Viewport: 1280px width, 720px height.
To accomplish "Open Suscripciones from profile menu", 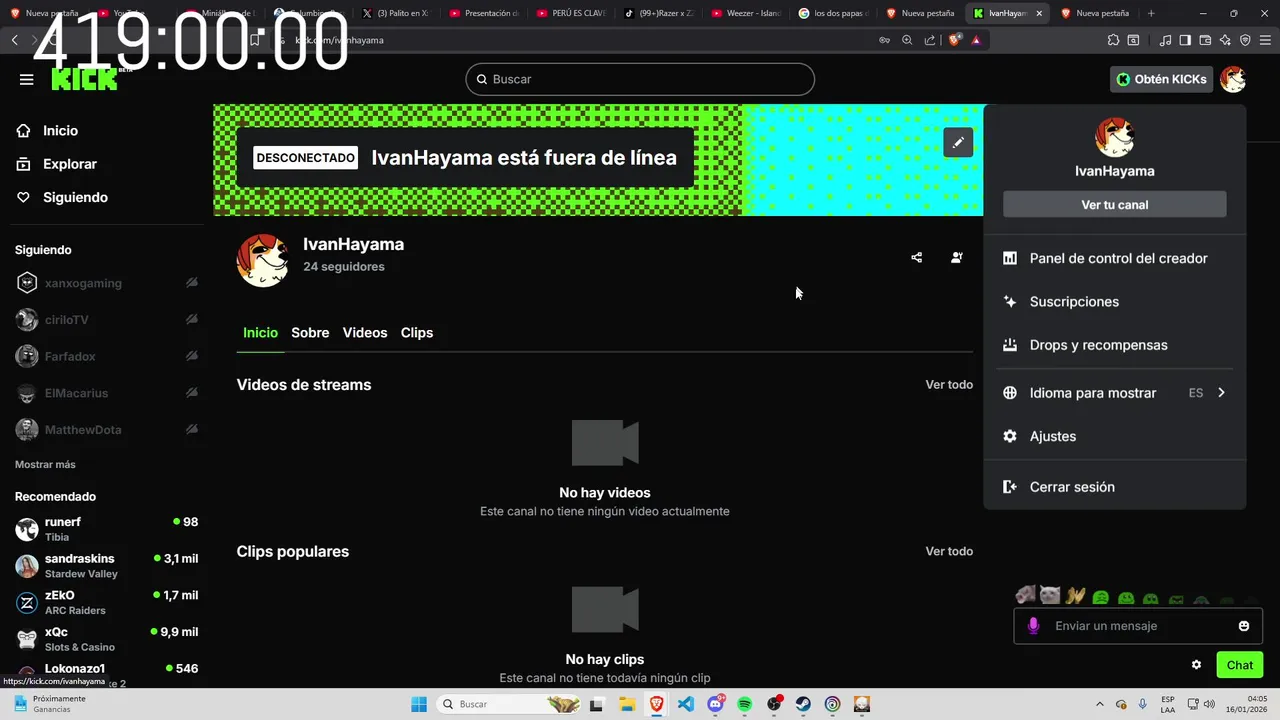I will (x=1114, y=301).
